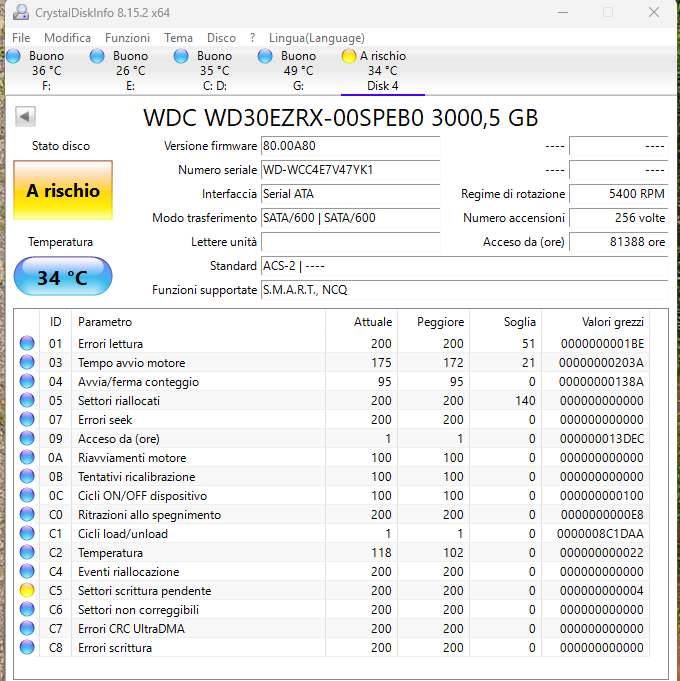Select drive C: D: status orb

click(181, 56)
